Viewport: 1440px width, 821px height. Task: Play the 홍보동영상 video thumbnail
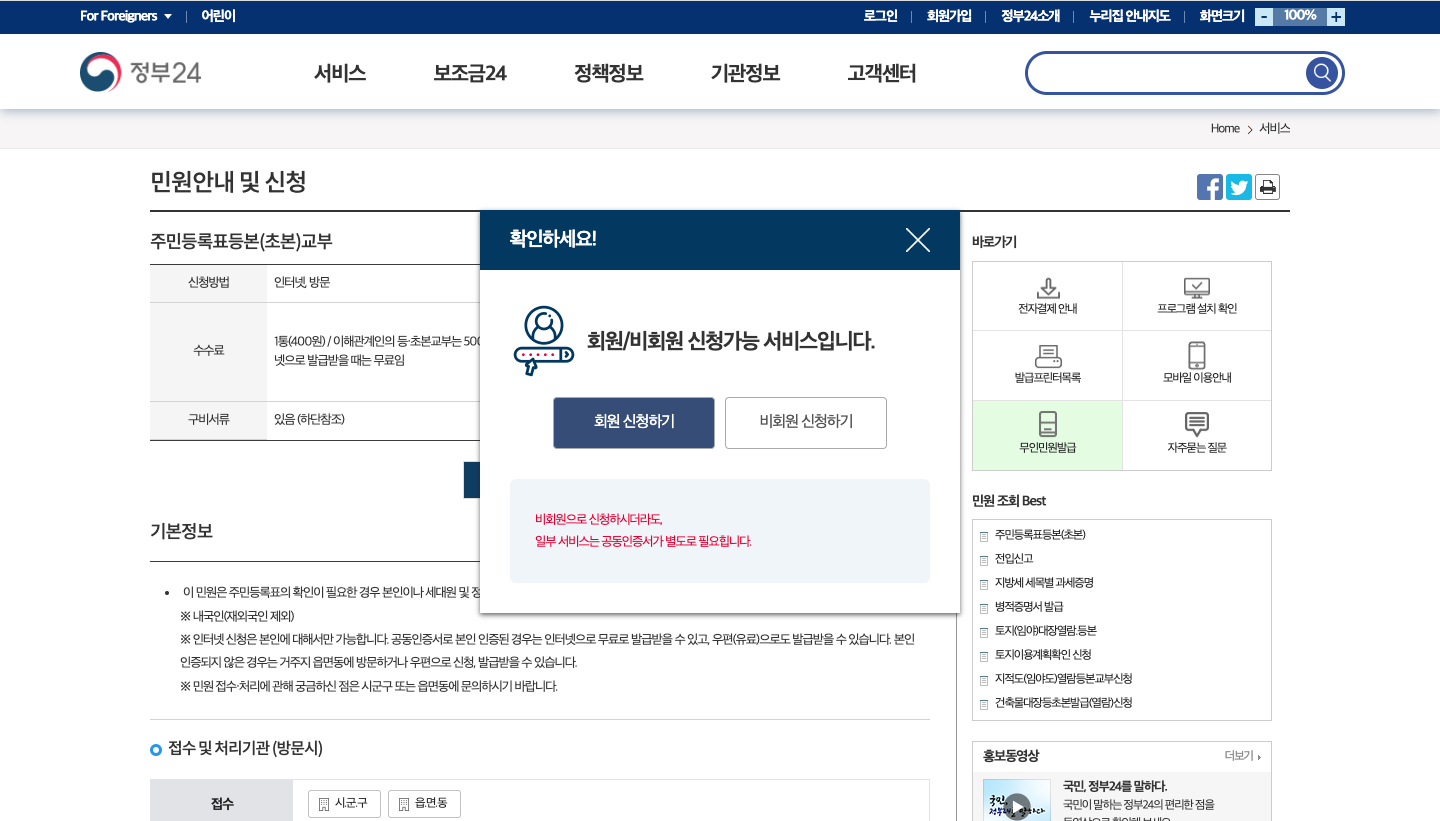tap(1016, 806)
